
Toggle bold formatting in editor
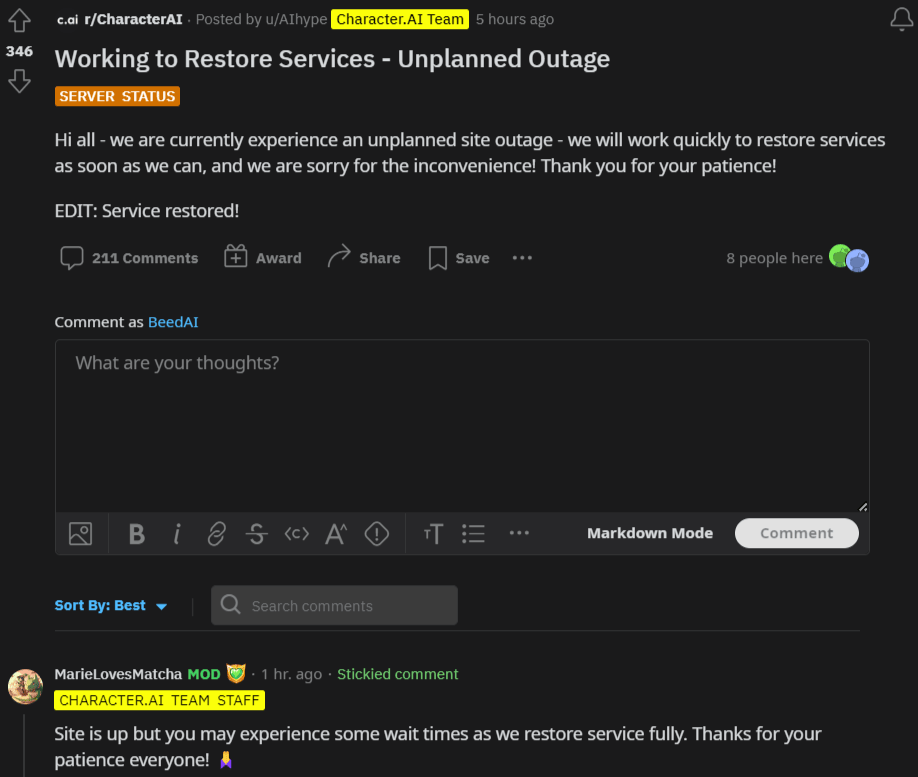pyautogui.click(x=136, y=533)
